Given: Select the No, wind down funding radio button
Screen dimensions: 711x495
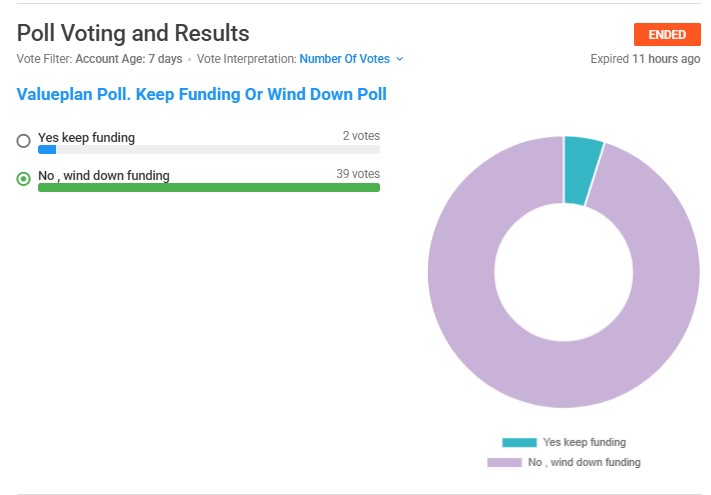Looking at the screenshot, I should tap(24, 179).
